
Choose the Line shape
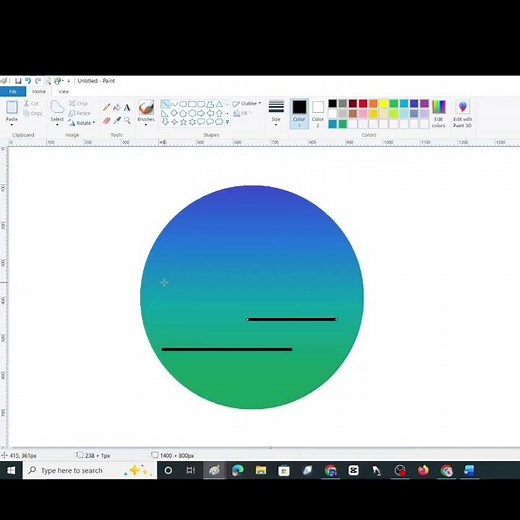165,104
